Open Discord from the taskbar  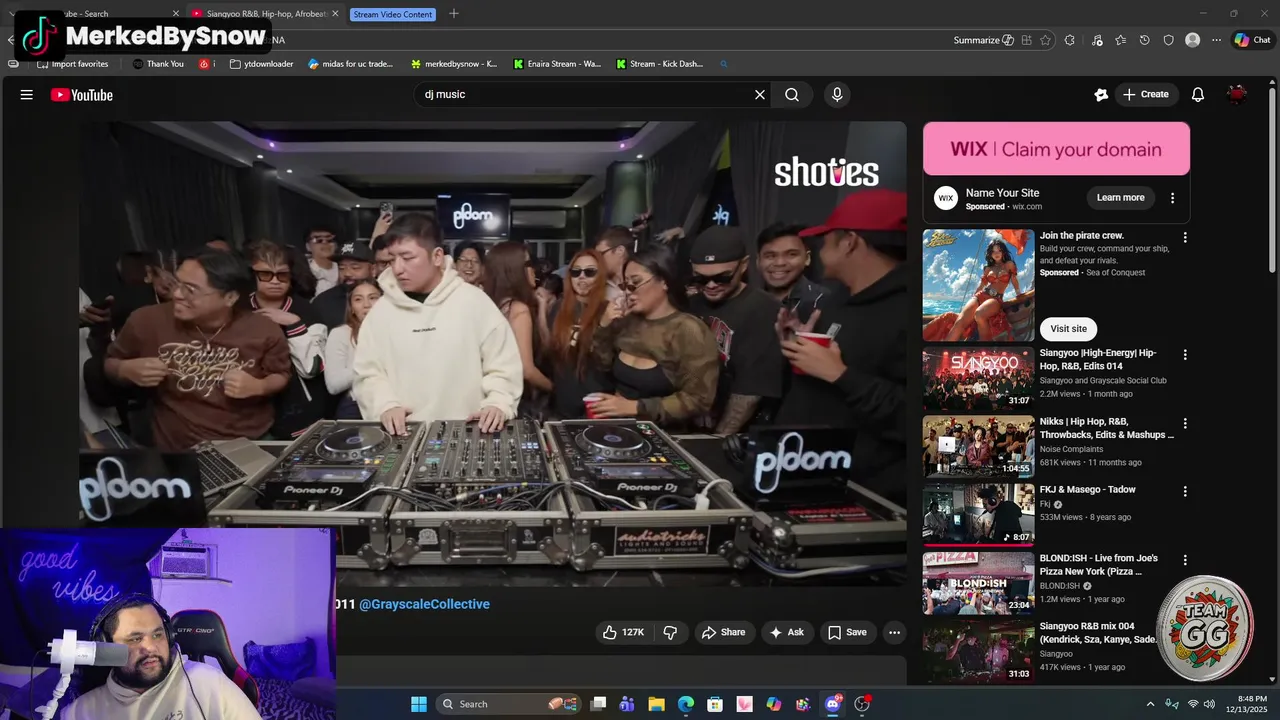(833, 704)
